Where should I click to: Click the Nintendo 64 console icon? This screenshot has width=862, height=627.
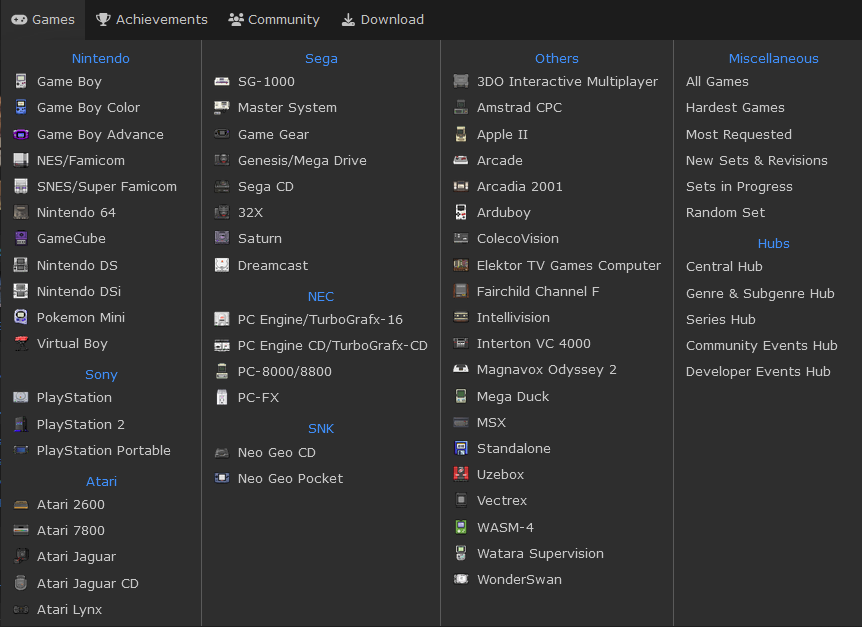tap(21, 212)
